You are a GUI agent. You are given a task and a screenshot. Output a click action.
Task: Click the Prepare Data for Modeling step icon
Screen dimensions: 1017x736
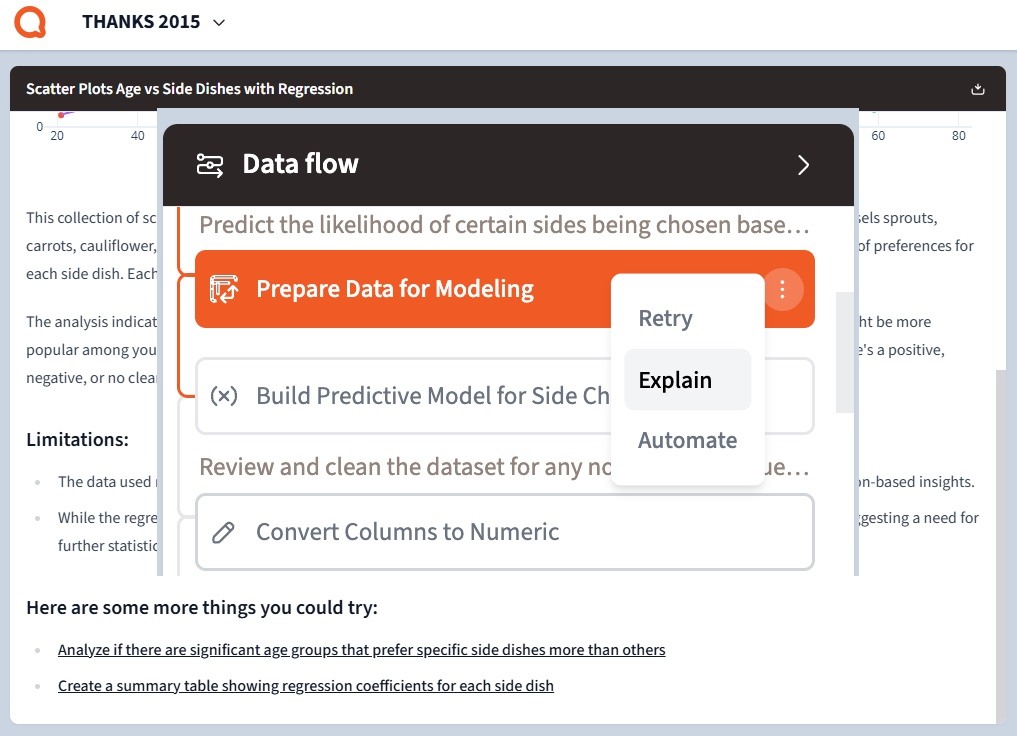point(224,290)
